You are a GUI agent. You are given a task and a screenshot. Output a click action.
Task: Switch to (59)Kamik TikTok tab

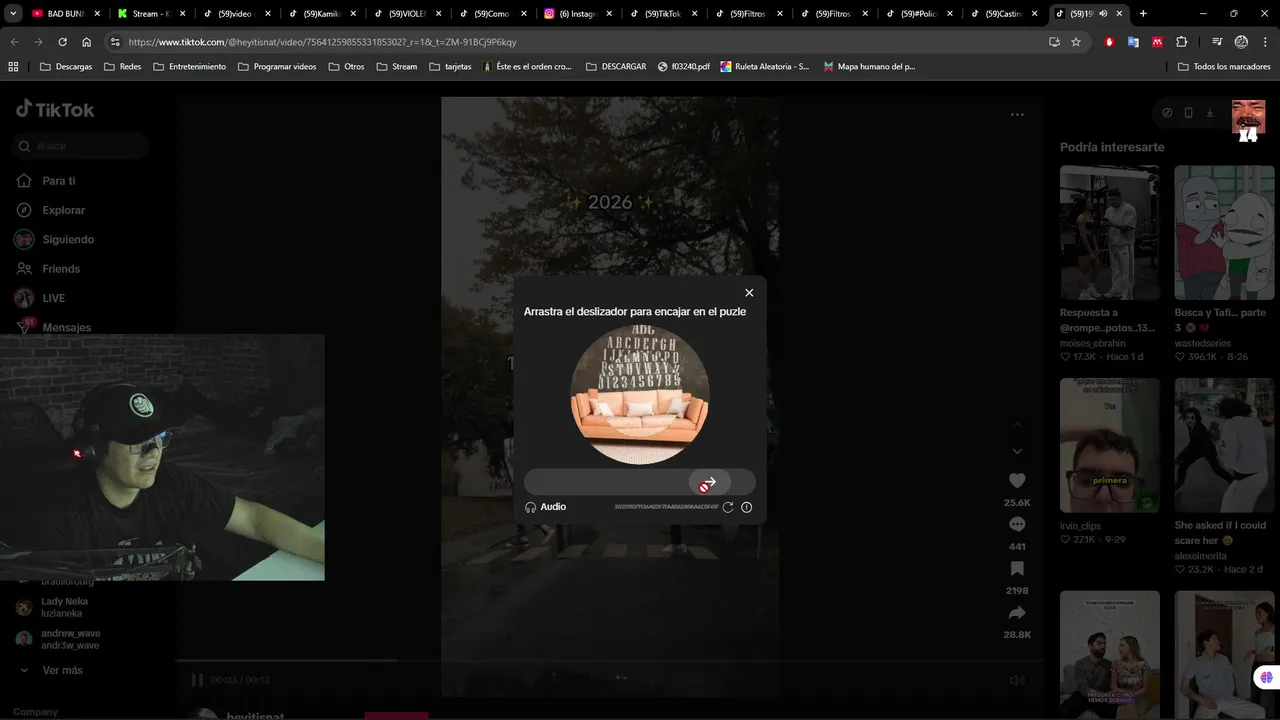321,14
